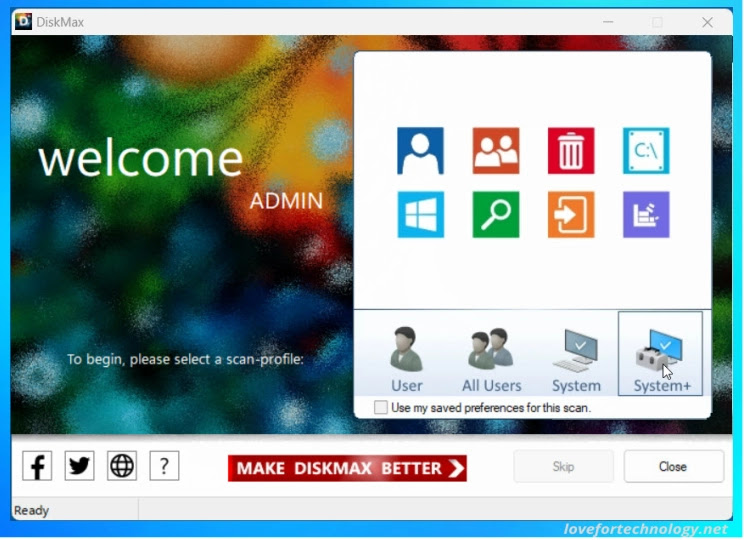This screenshot has height=540, width=744.
Task: Close the DiskMax window with X
Action: [707, 22]
